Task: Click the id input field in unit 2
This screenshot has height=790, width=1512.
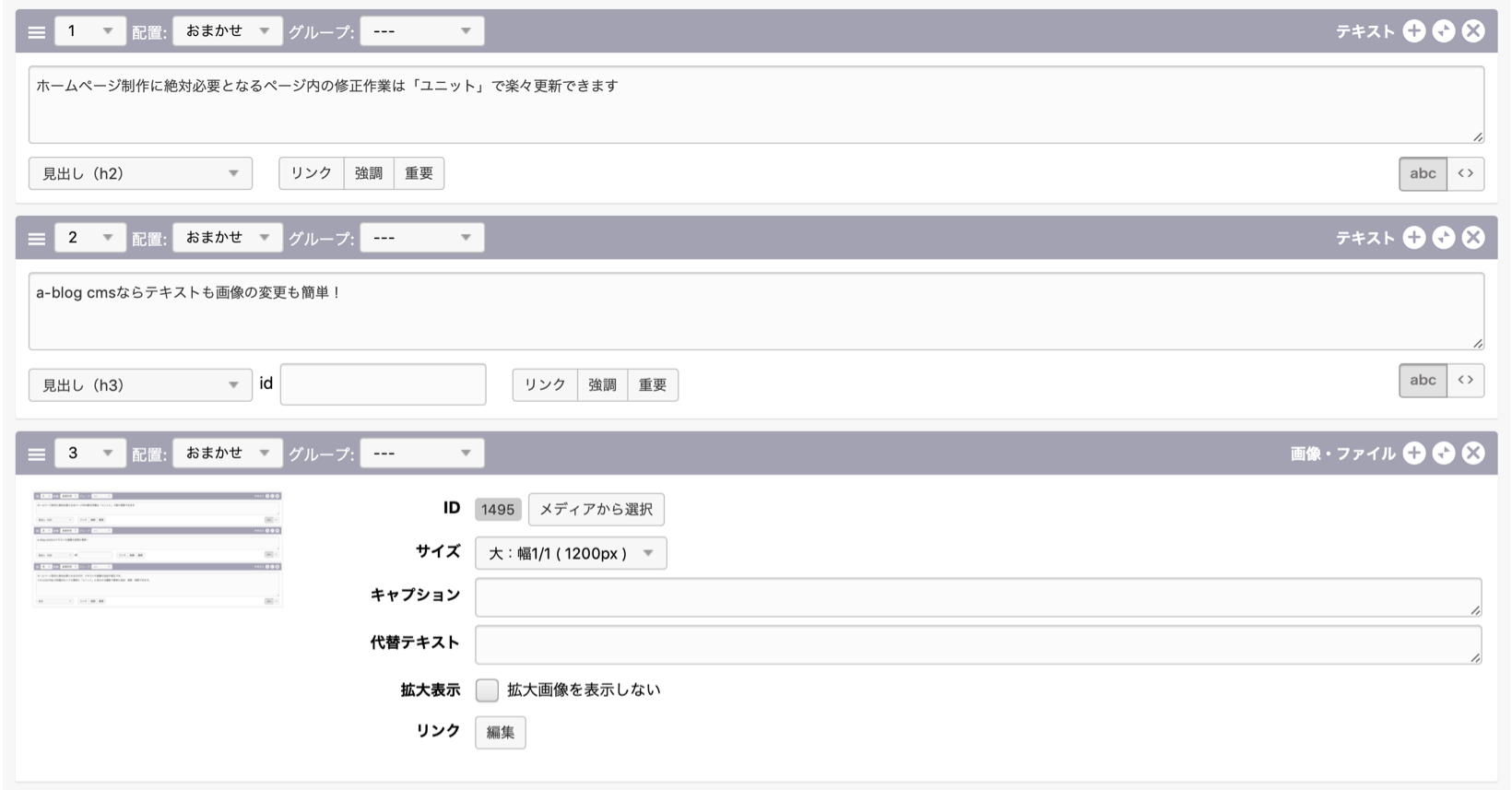Action: (x=383, y=384)
